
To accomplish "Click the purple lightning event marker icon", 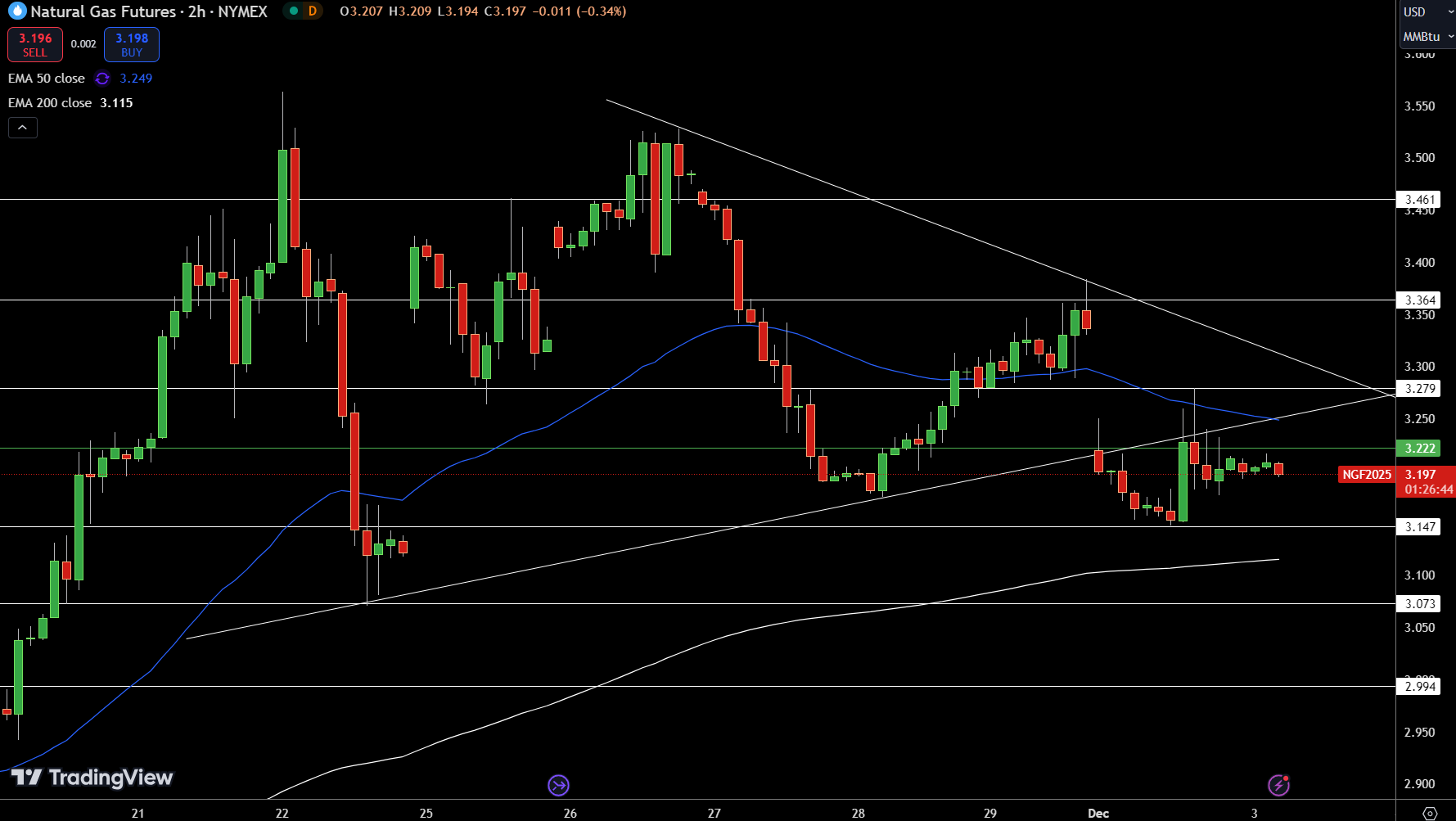I will pyautogui.click(x=1278, y=786).
